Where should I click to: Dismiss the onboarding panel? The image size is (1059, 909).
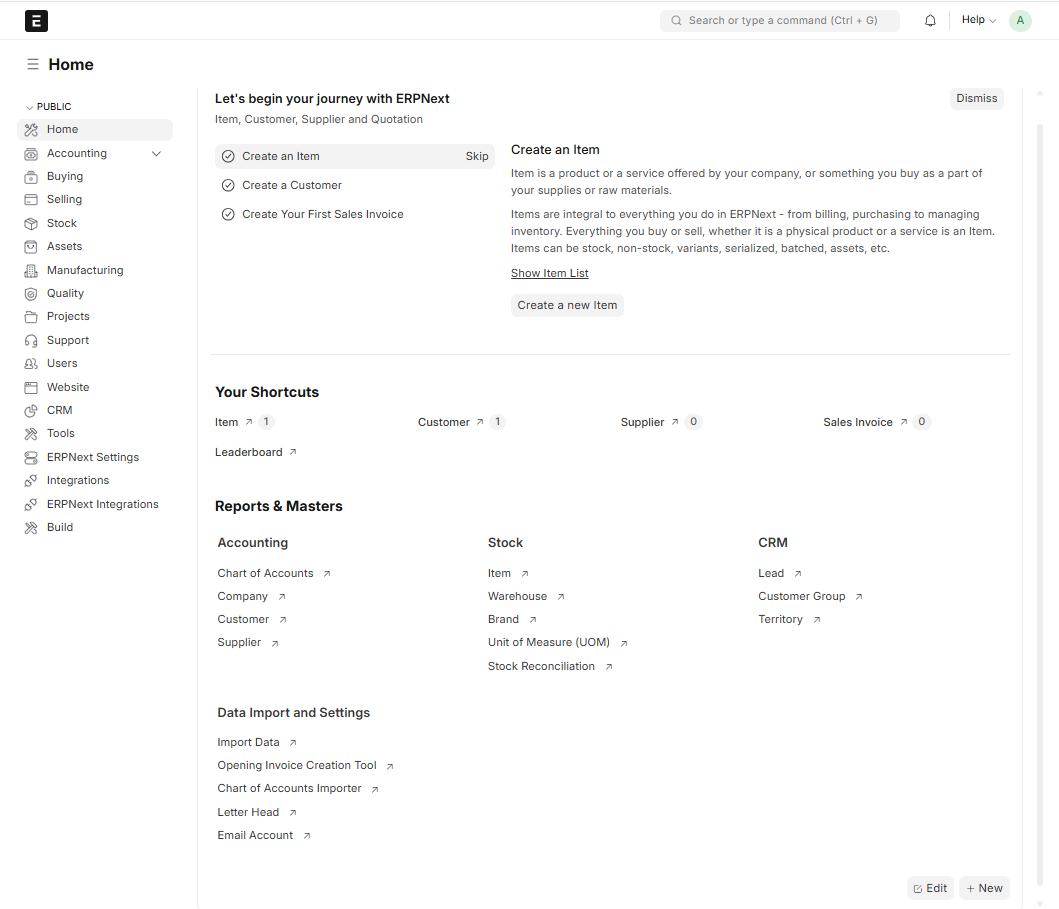tap(977, 99)
